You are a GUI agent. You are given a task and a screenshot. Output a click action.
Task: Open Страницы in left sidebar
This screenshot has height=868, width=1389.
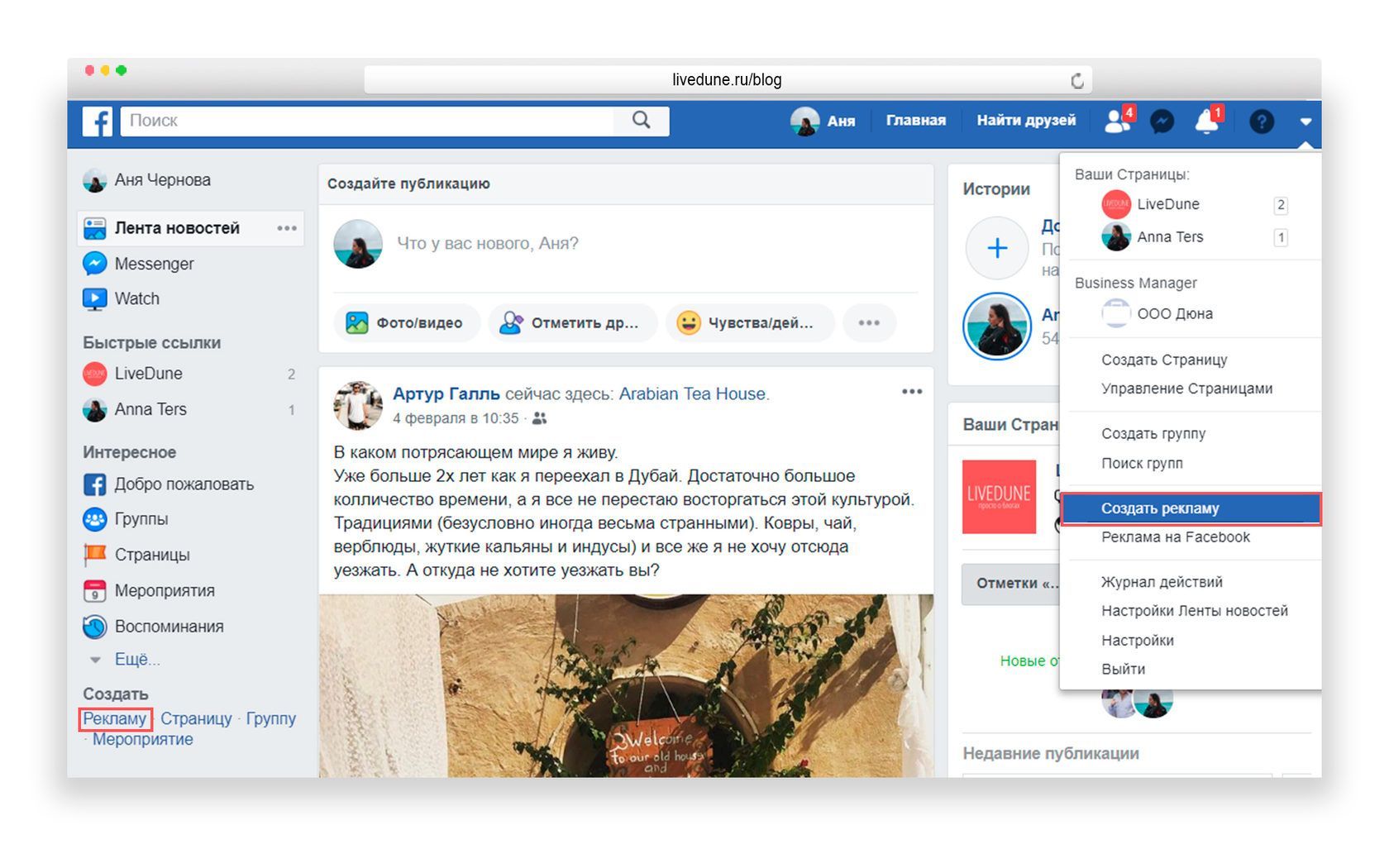136,555
